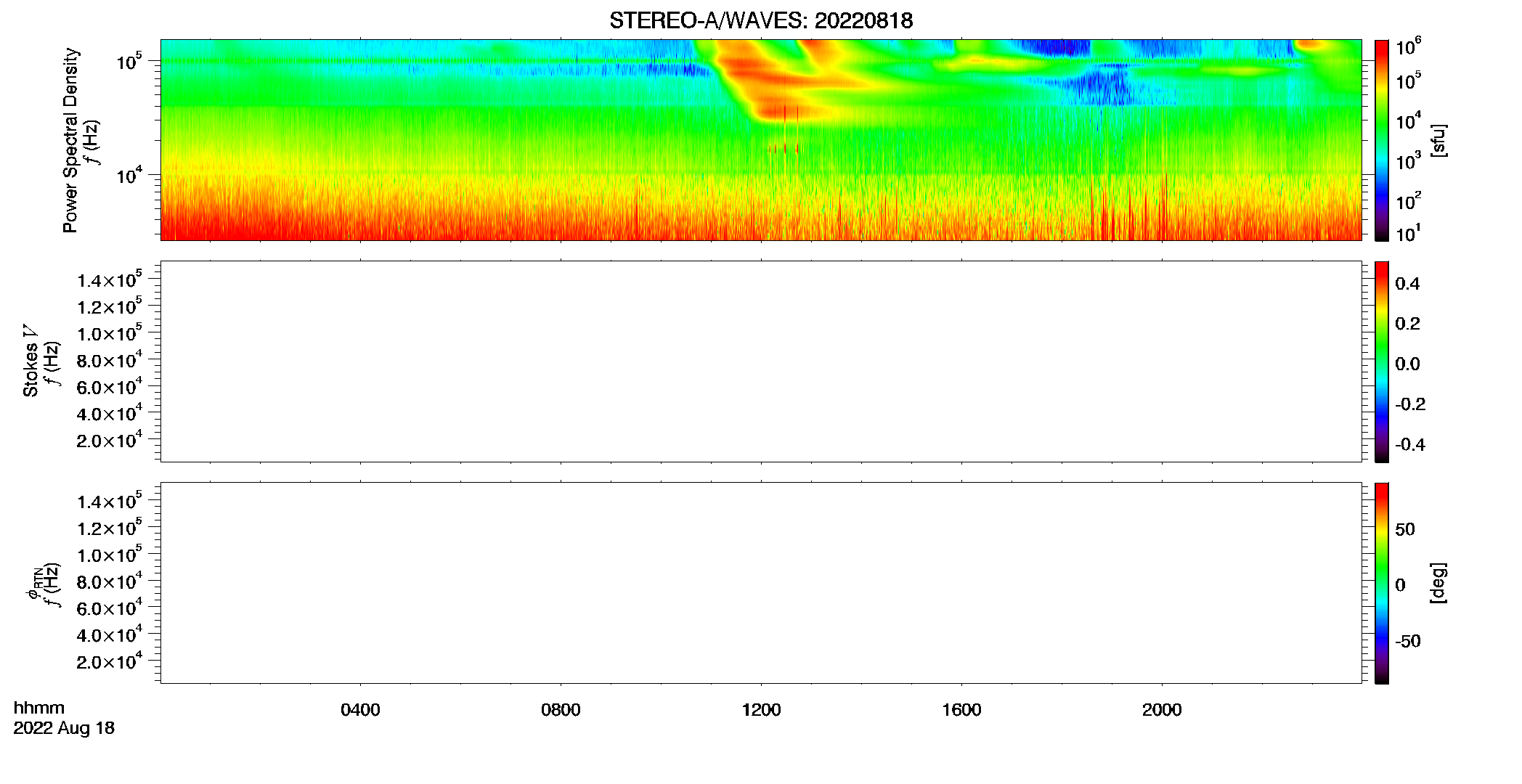1522x784 pixels.
Task: Click the 0800 time tick label
Action: [561, 710]
